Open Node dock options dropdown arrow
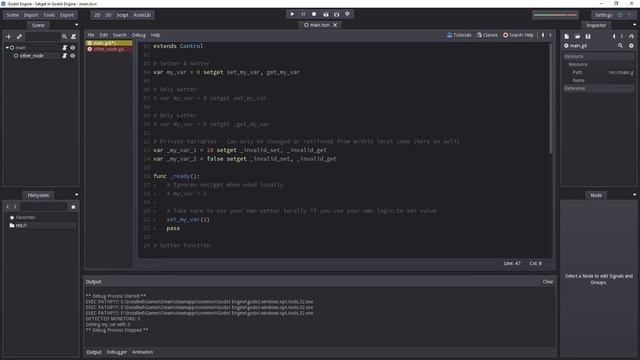The height and width of the screenshot is (360, 640). click(634, 195)
